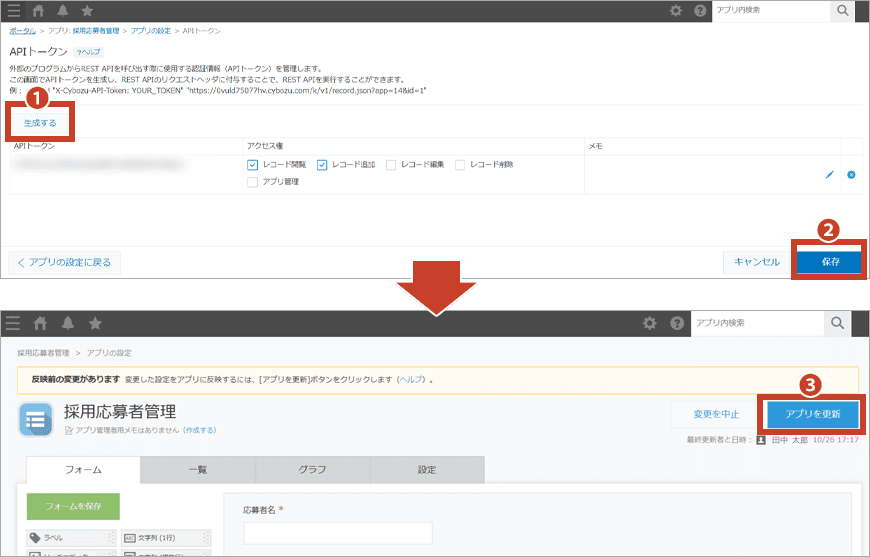Image resolution: width=870 pixels, height=557 pixels.
Task: Open the hamburger menu on the APIトークン screen
Action: tap(14, 11)
